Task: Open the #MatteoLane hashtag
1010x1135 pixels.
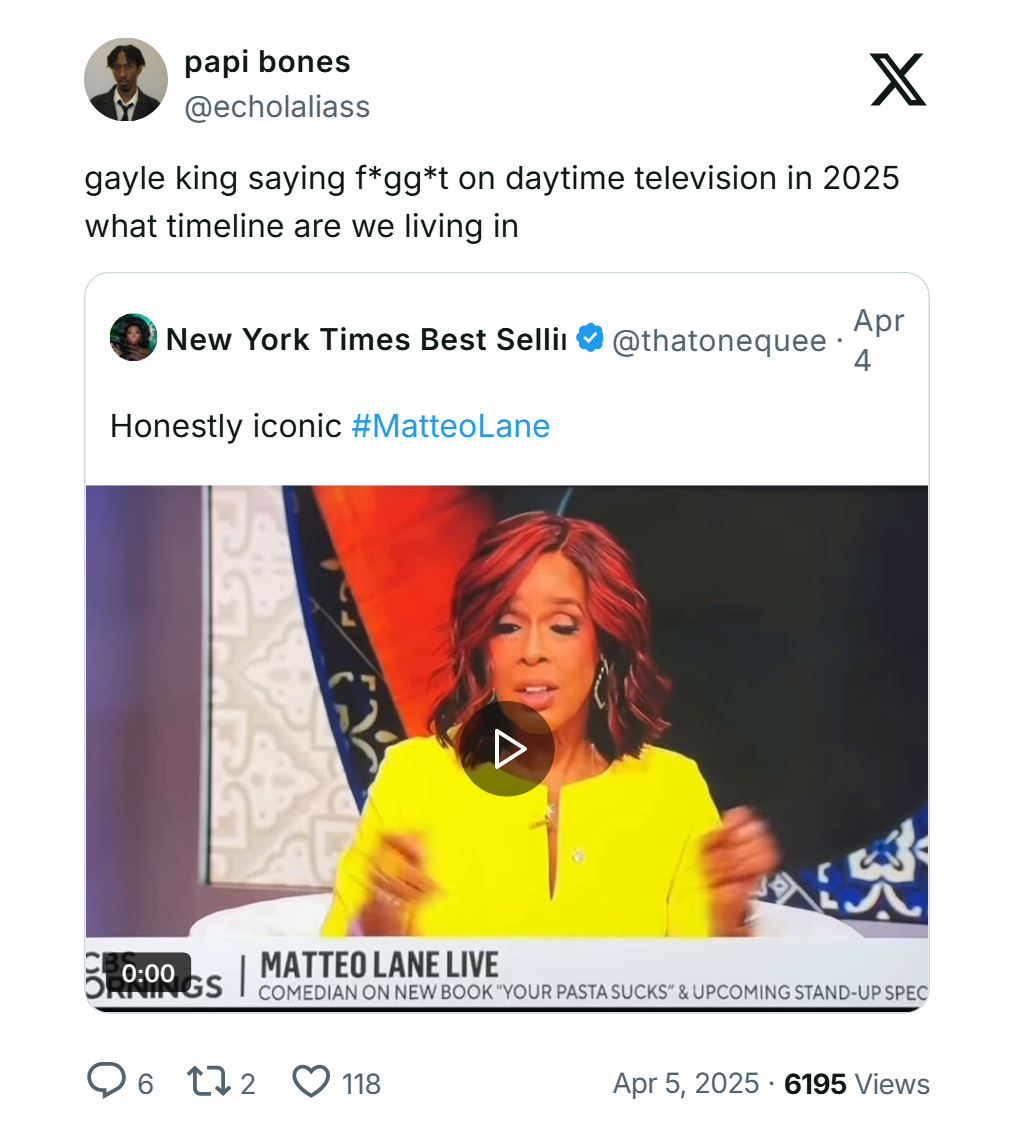Action: [x=451, y=427]
